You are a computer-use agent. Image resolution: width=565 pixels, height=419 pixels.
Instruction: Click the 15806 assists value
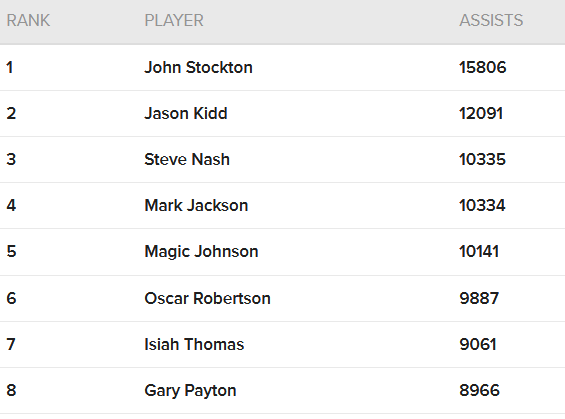point(483,67)
